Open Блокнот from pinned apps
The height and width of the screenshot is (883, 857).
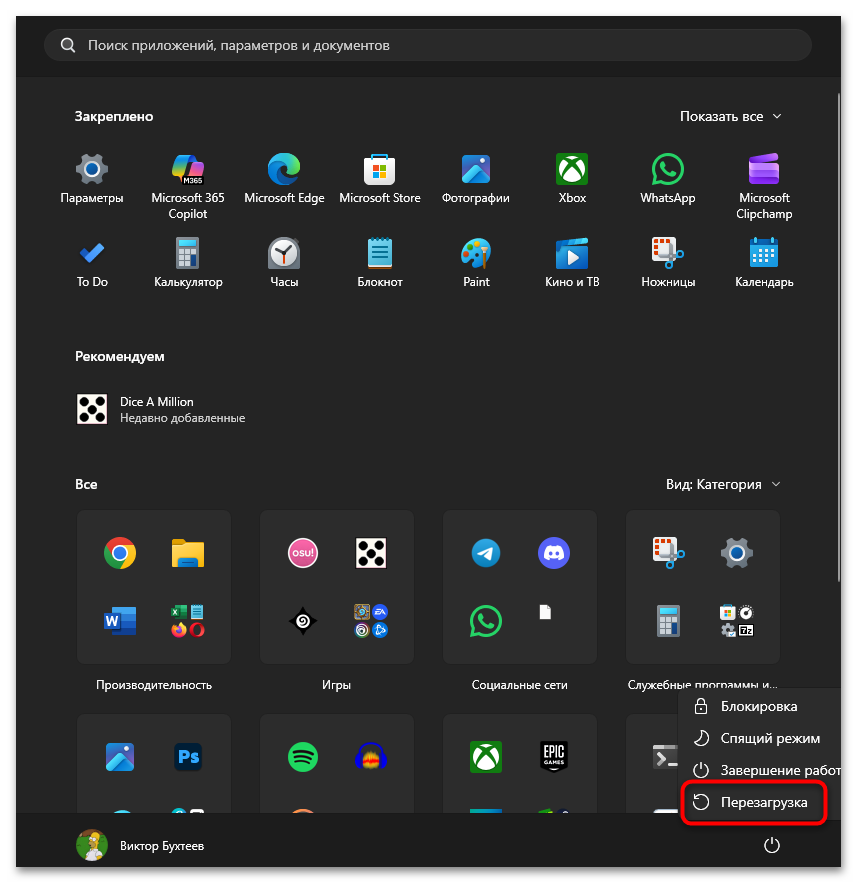click(380, 263)
